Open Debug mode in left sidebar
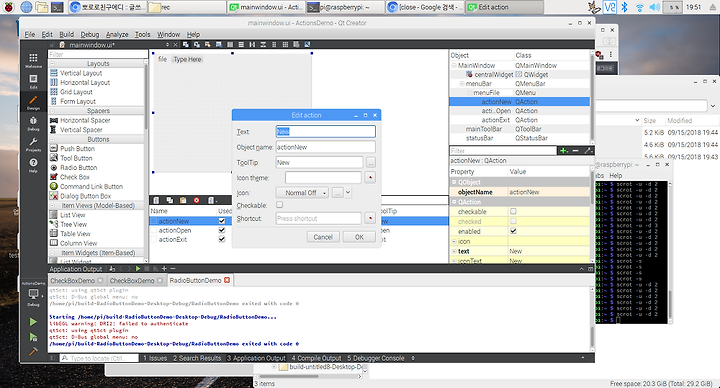Screen dimensions: 720x388 pos(33,123)
